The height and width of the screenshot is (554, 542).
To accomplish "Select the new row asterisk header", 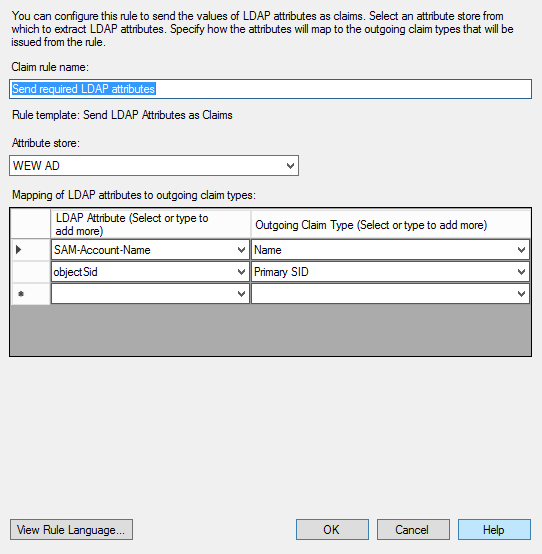I will click(x=30, y=294).
